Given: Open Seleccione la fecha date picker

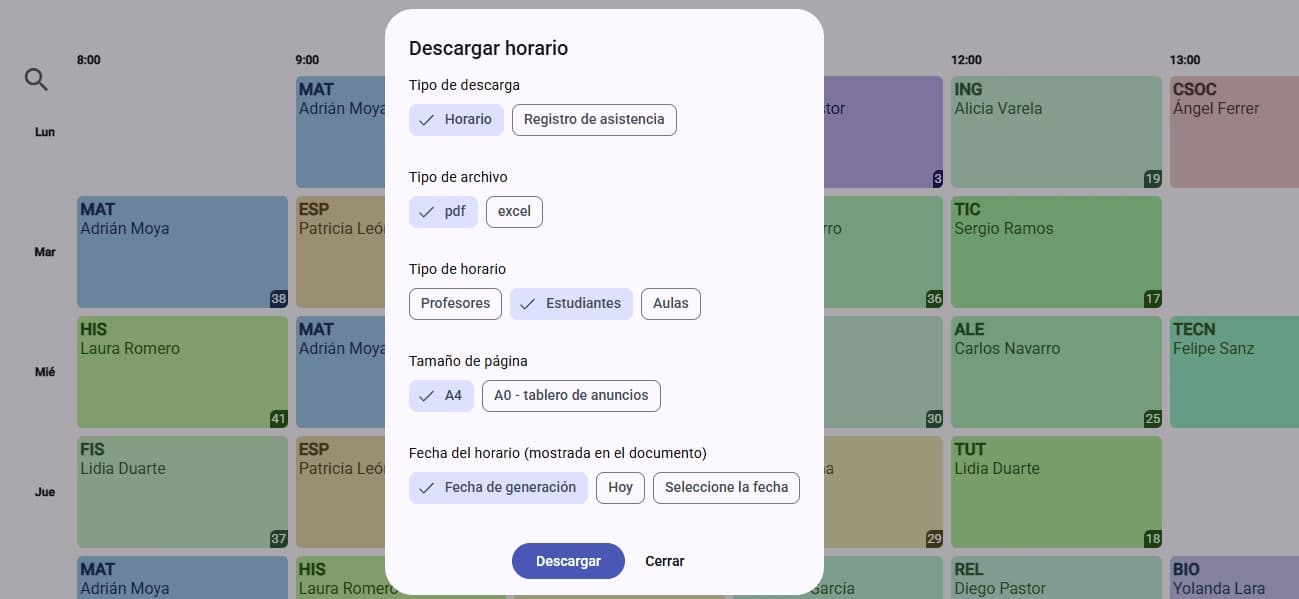Looking at the screenshot, I should coord(726,488).
